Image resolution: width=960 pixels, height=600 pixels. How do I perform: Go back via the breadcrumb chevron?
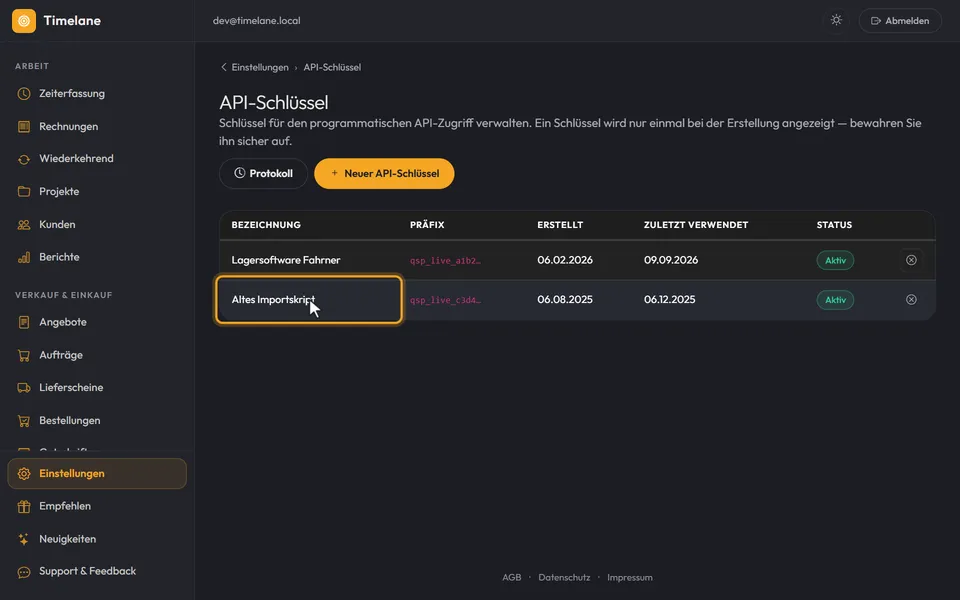click(x=223, y=67)
